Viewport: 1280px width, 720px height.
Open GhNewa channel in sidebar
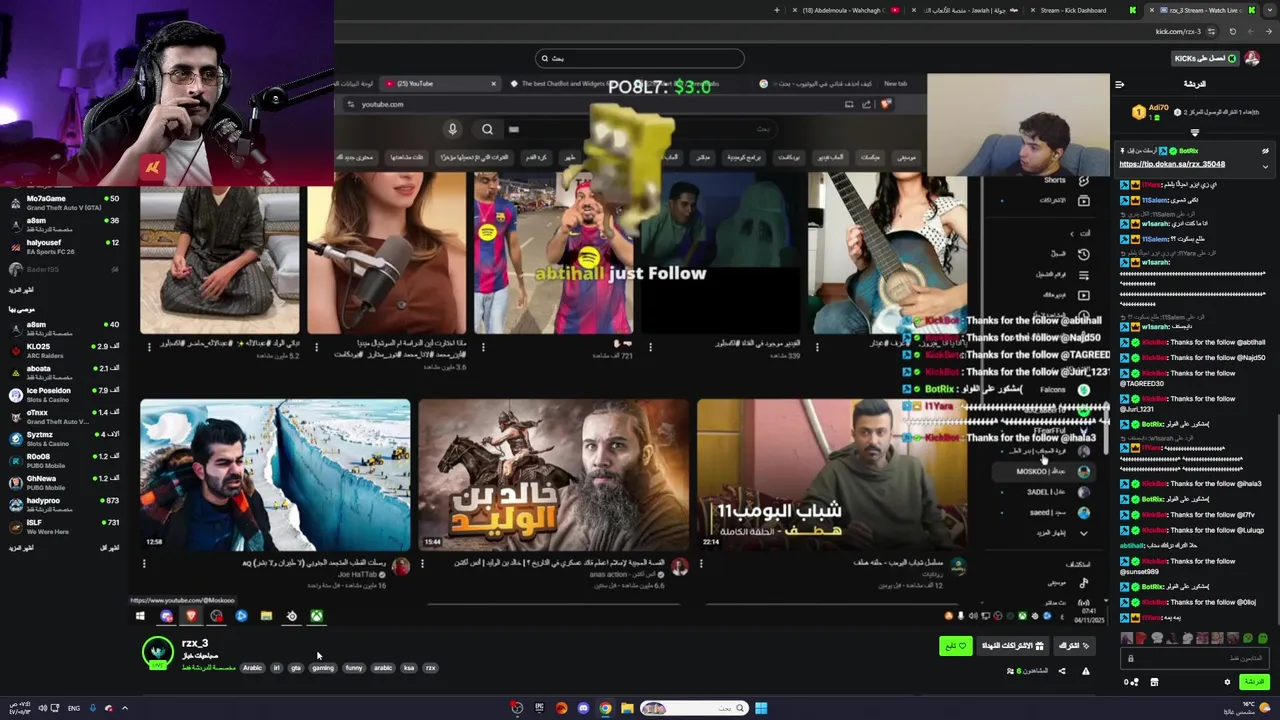click(63, 483)
